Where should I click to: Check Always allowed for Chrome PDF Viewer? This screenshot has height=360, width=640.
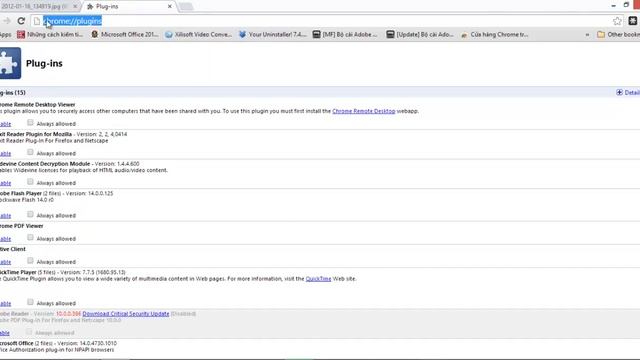(x=30, y=238)
